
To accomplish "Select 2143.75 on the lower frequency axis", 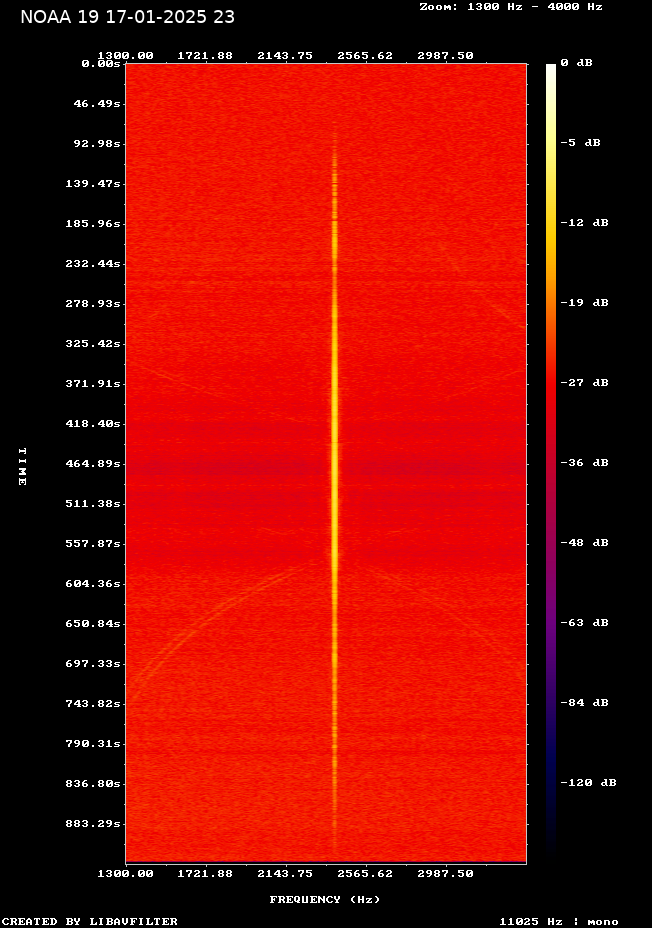I will coord(285,874).
